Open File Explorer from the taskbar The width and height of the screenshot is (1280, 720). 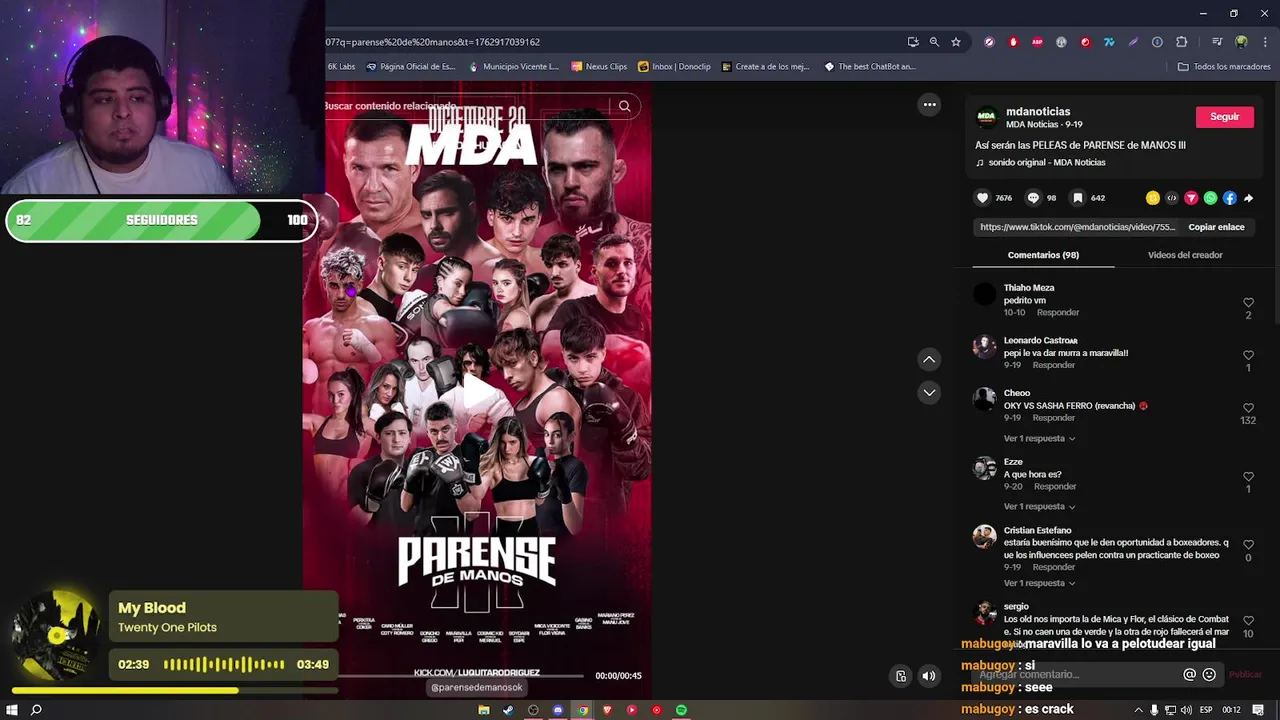click(x=484, y=710)
